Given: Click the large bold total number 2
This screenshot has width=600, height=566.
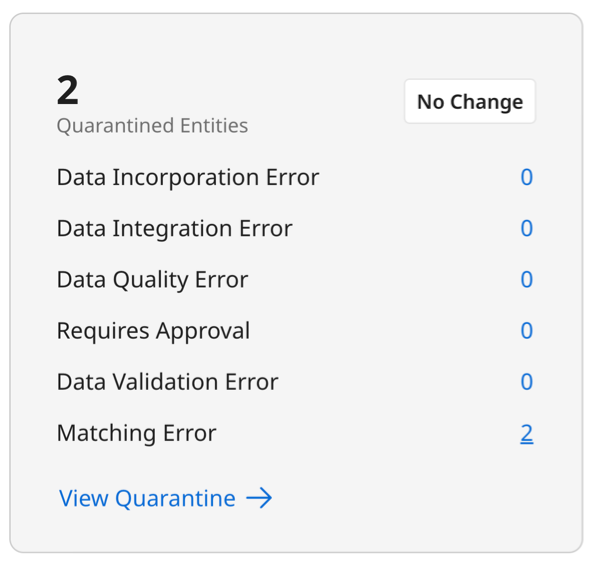Looking at the screenshot, I should 67,91.
